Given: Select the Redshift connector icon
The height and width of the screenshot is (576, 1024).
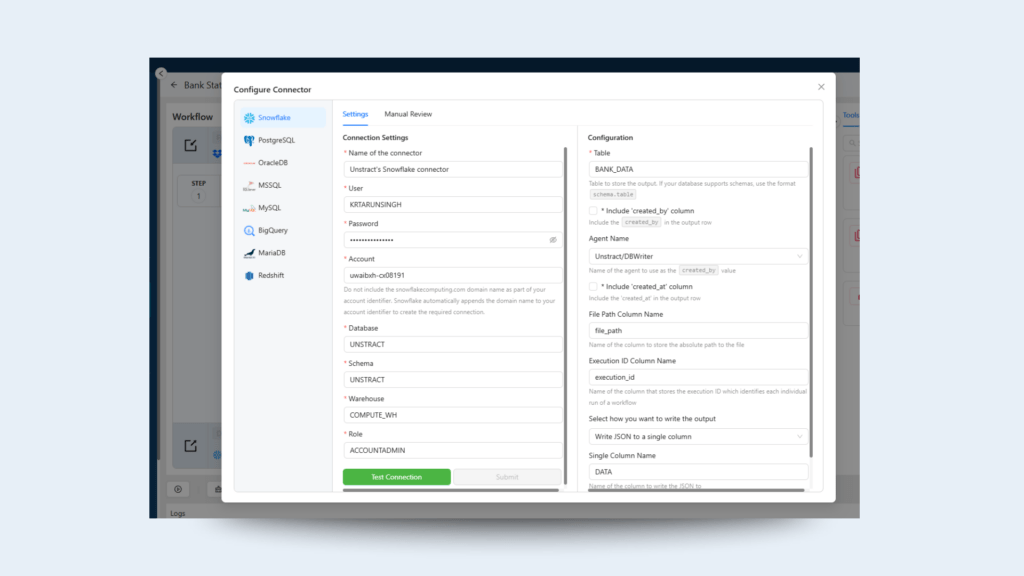Looking at the screenshot, I should tap(249, 275).
